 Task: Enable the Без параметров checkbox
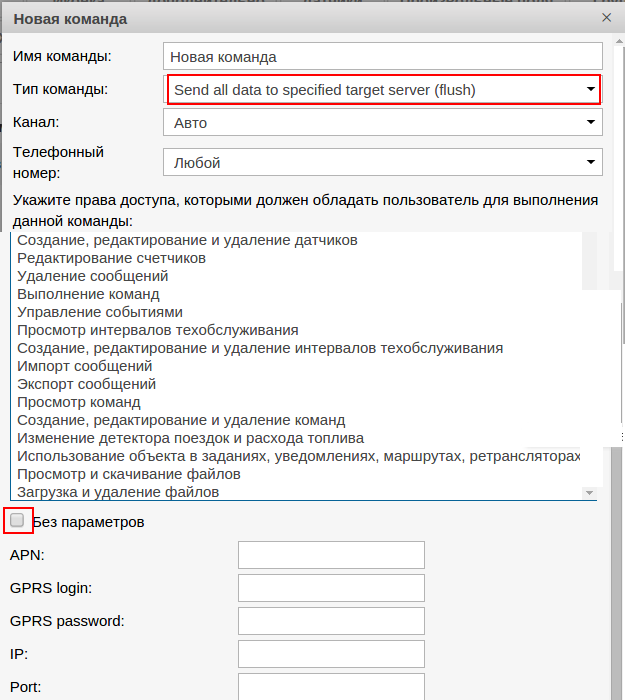click(x=17, y=521)
